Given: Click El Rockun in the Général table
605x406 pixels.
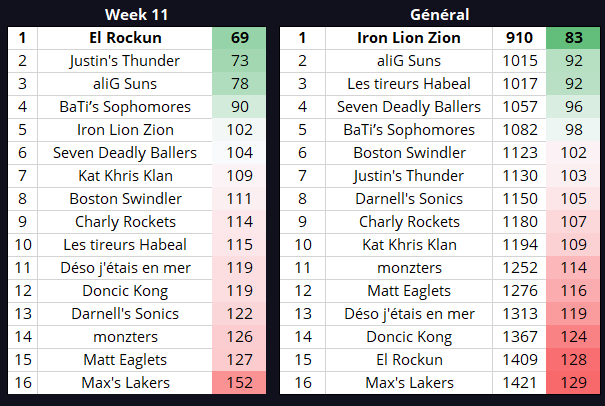Looking at the screenshot, I should [409, 360].
